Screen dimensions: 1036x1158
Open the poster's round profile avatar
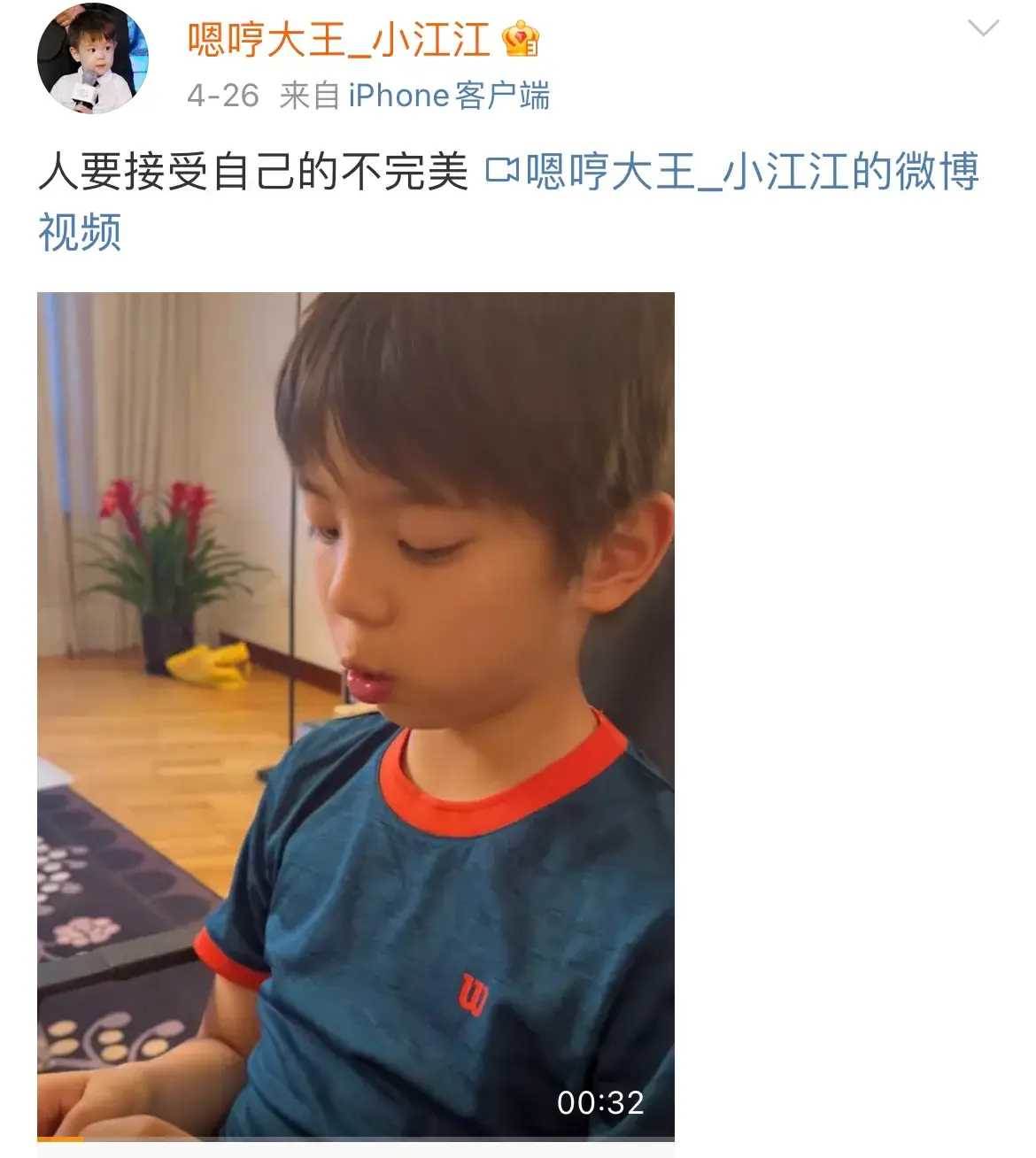[93, 58]
